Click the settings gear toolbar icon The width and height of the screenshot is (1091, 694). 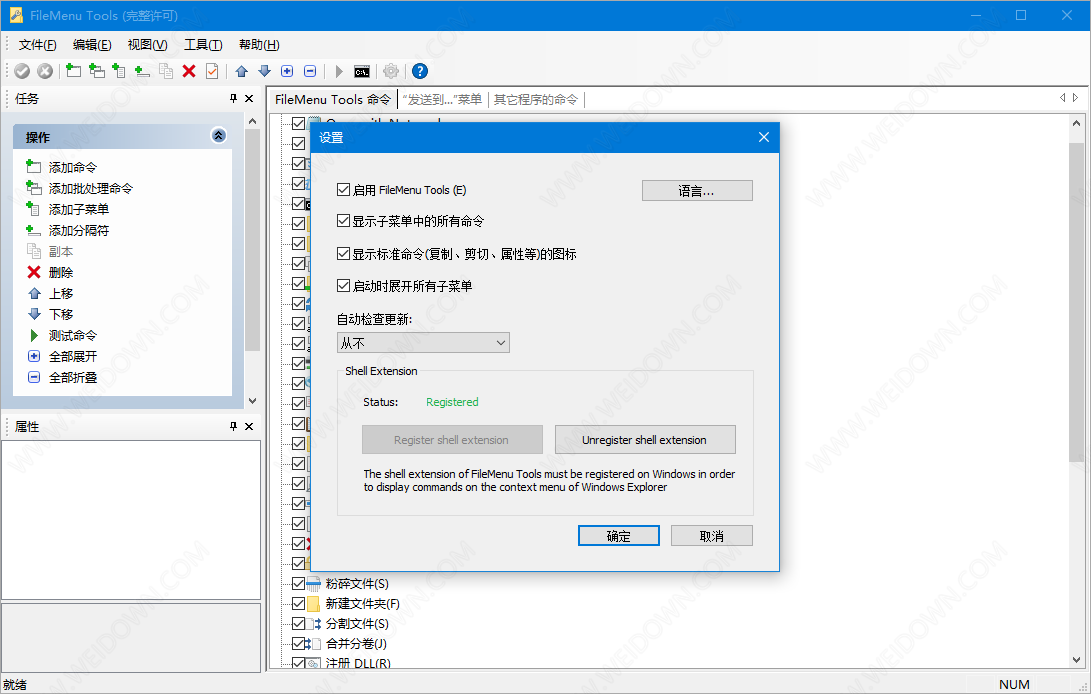click(391, 71)
